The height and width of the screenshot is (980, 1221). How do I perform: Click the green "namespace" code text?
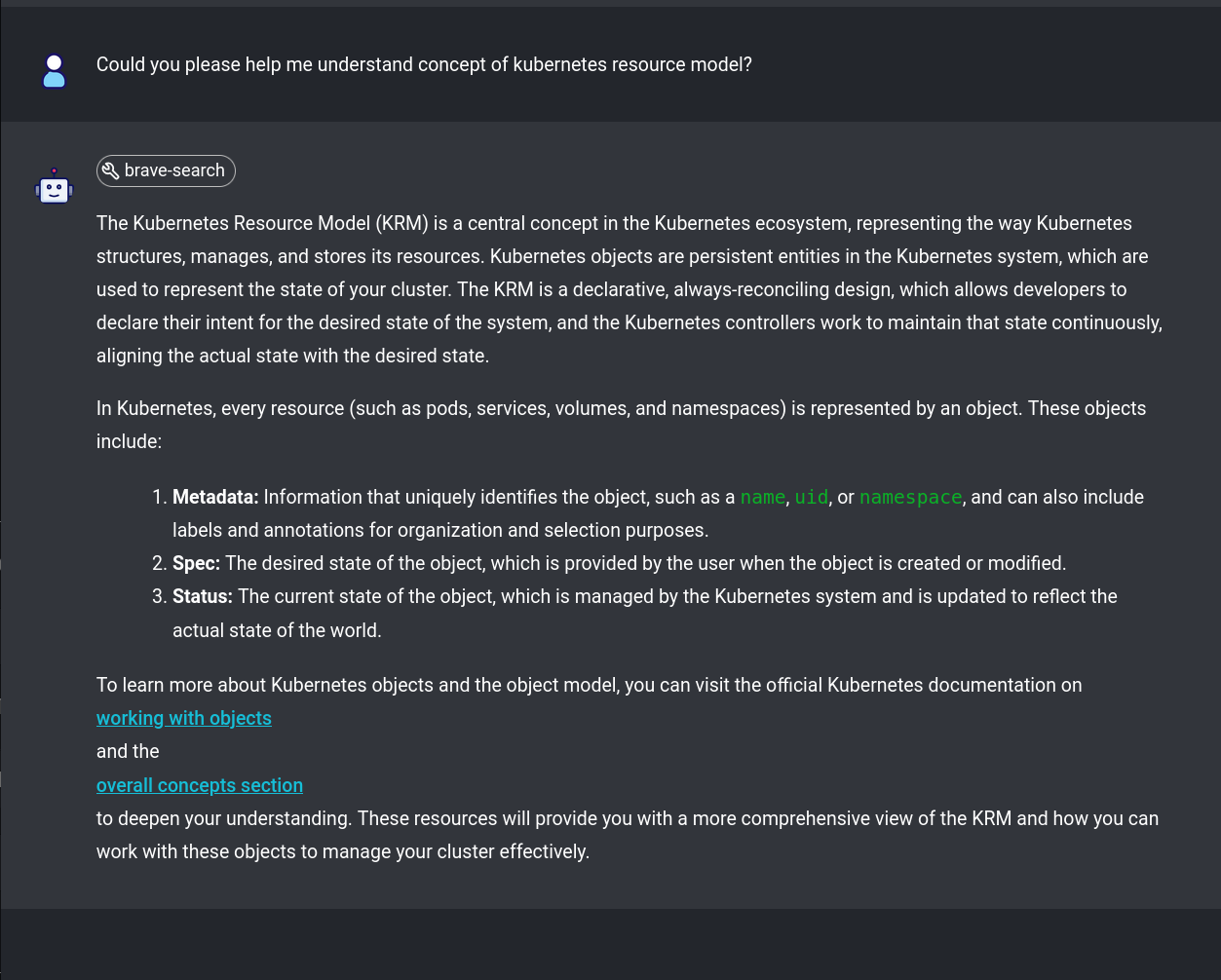pyautogui.click(x=910, y=498)
